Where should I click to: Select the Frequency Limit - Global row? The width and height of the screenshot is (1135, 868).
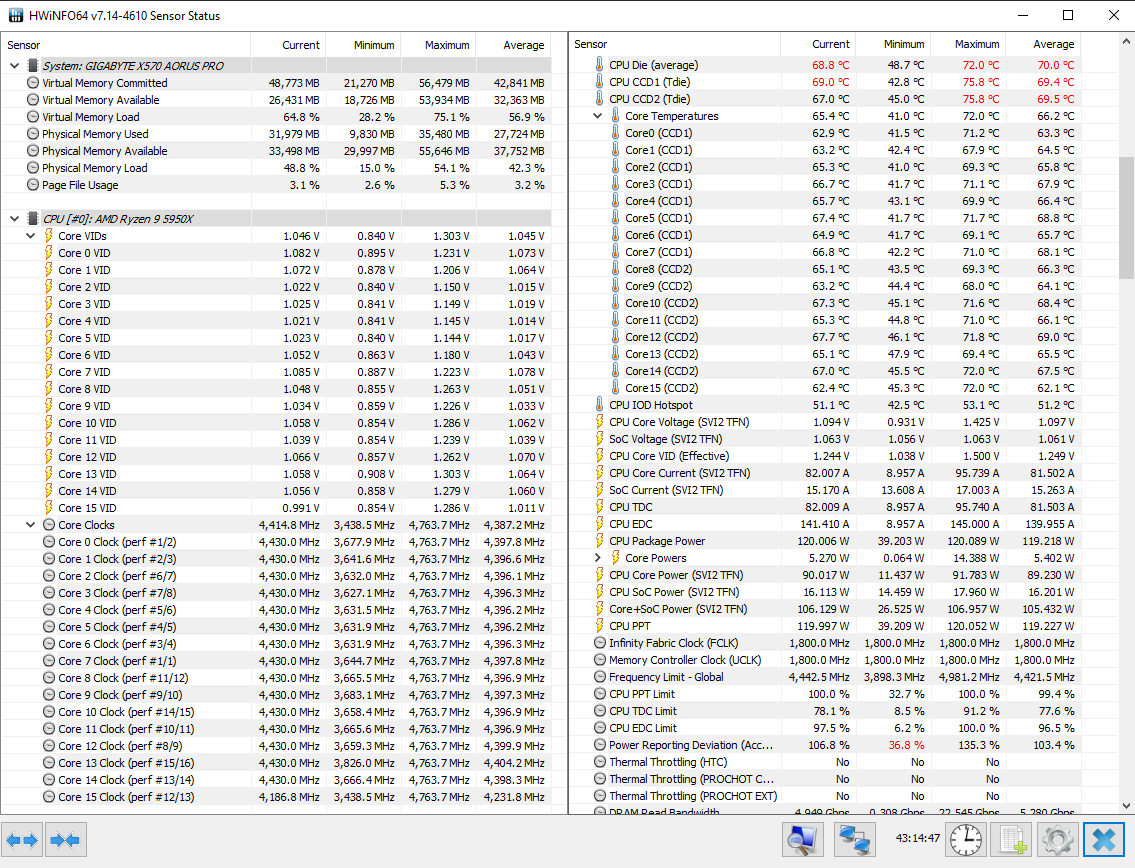(x=825, y=677)
